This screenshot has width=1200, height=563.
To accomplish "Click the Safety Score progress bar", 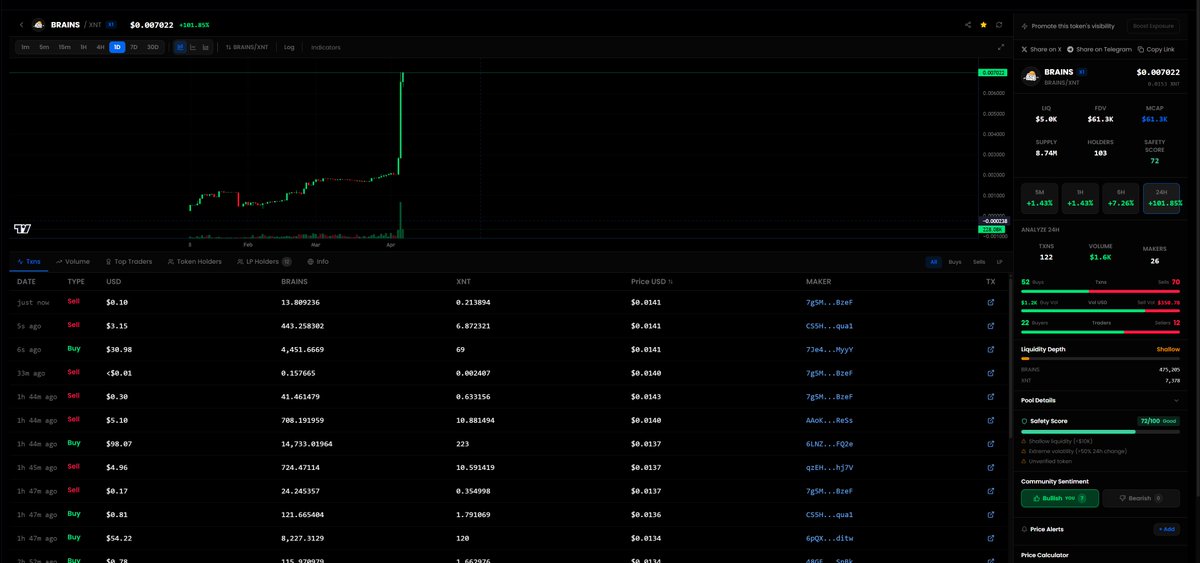I will (x=1100, y=432).
